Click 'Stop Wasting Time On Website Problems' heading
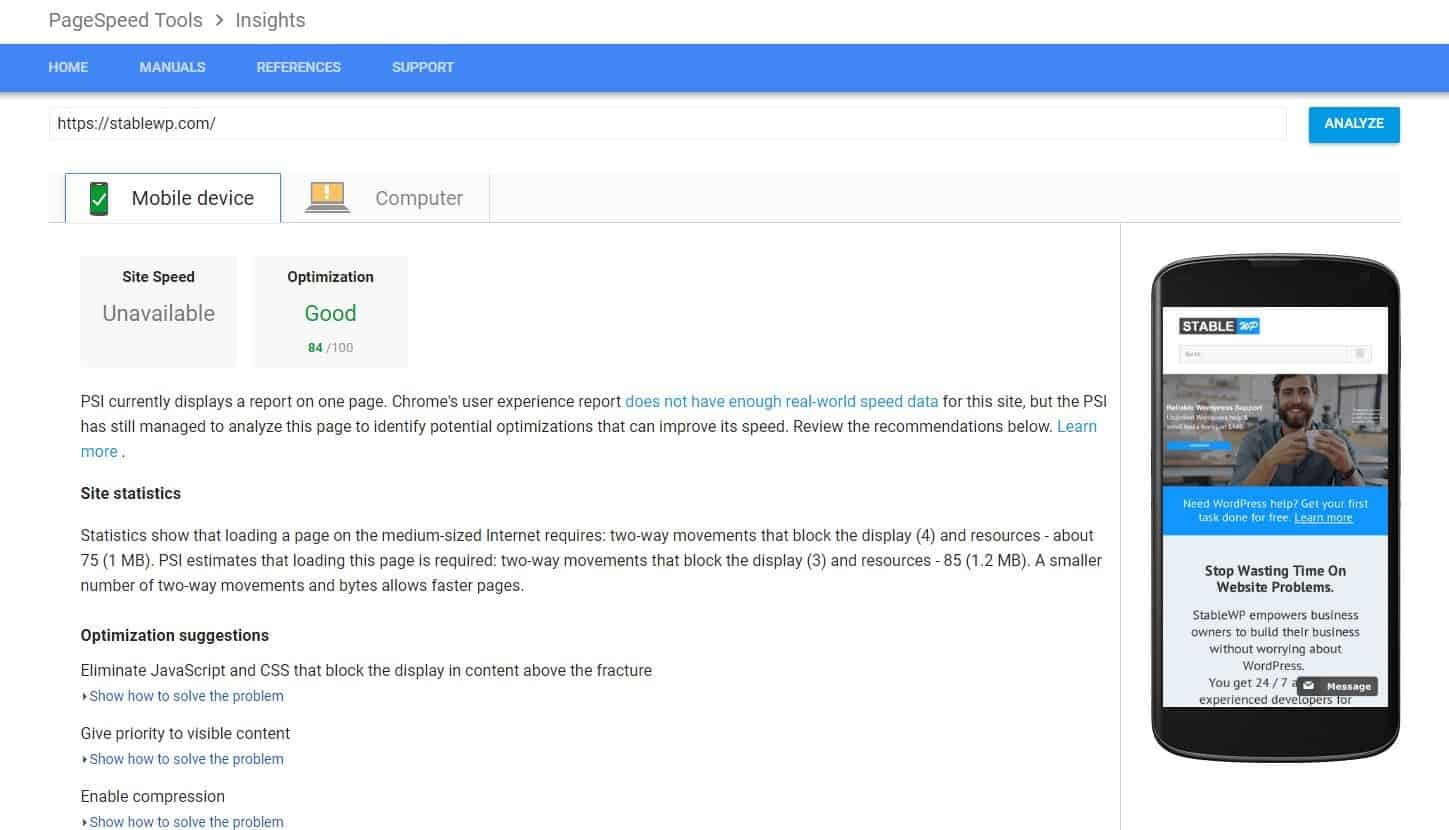1449x830 pixels. pyautogui.click(x=1275, y=579)
